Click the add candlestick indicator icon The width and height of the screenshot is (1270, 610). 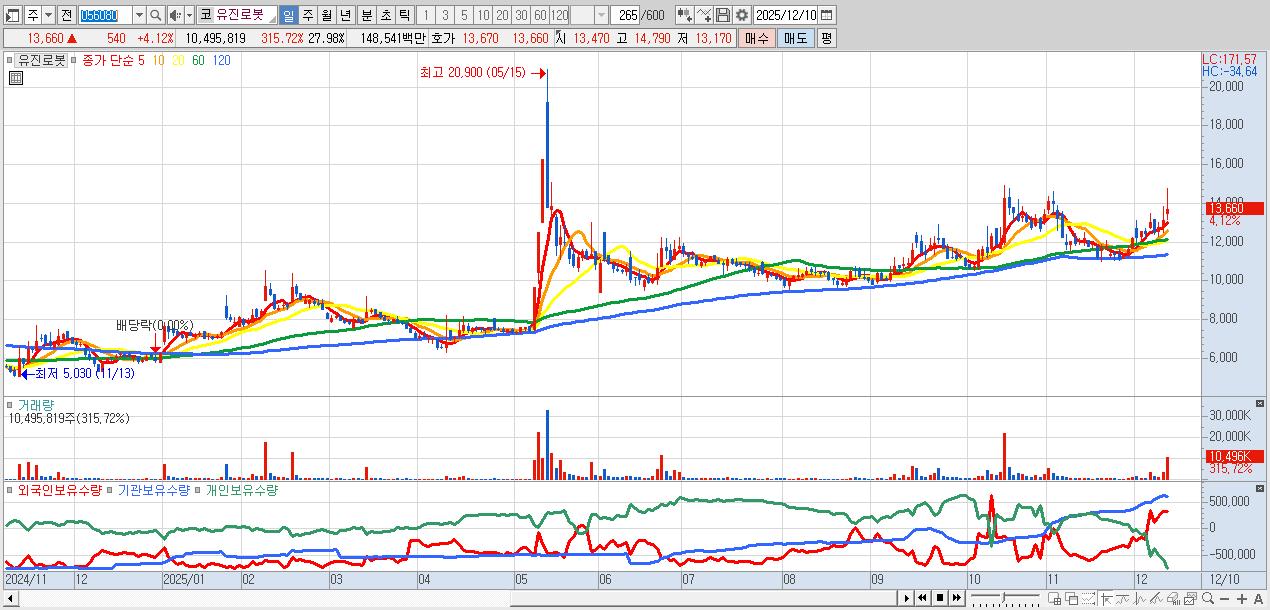(685, 15)
